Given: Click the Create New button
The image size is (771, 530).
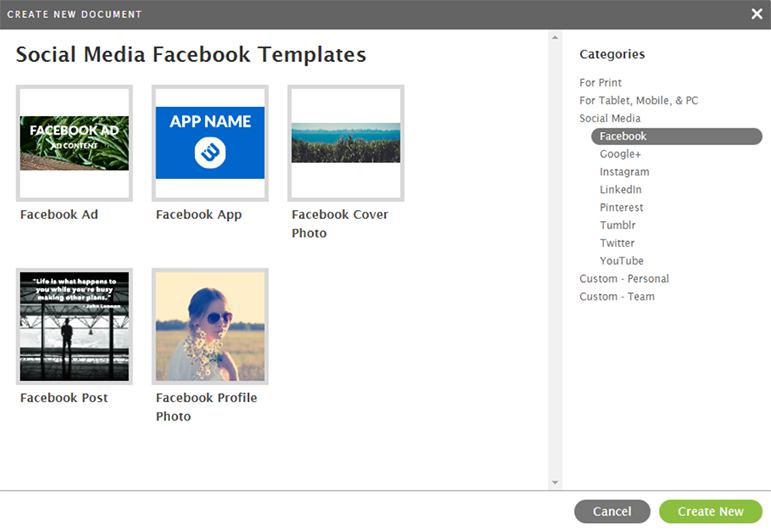Looking at the screenshot, I should [711, 511].
